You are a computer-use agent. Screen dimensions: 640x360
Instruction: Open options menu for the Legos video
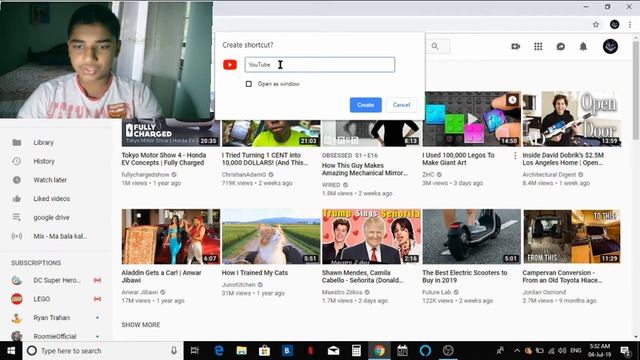coord(515,156)
